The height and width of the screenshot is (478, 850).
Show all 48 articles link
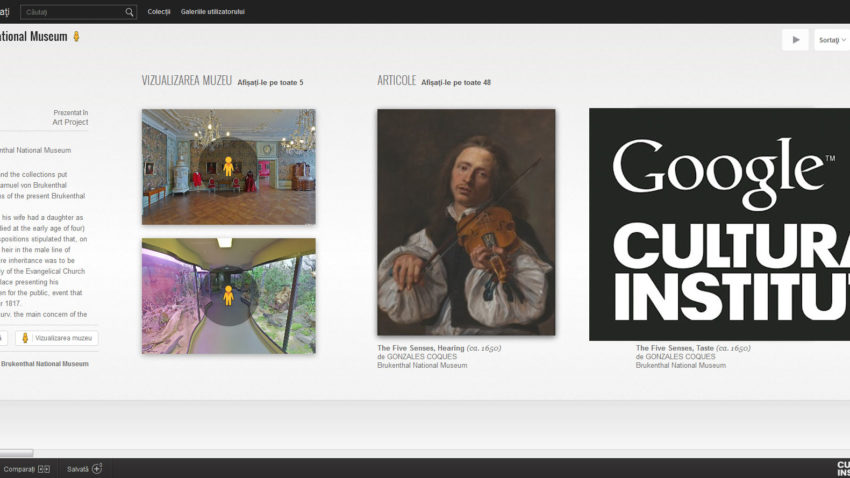(x=456, y=82)
